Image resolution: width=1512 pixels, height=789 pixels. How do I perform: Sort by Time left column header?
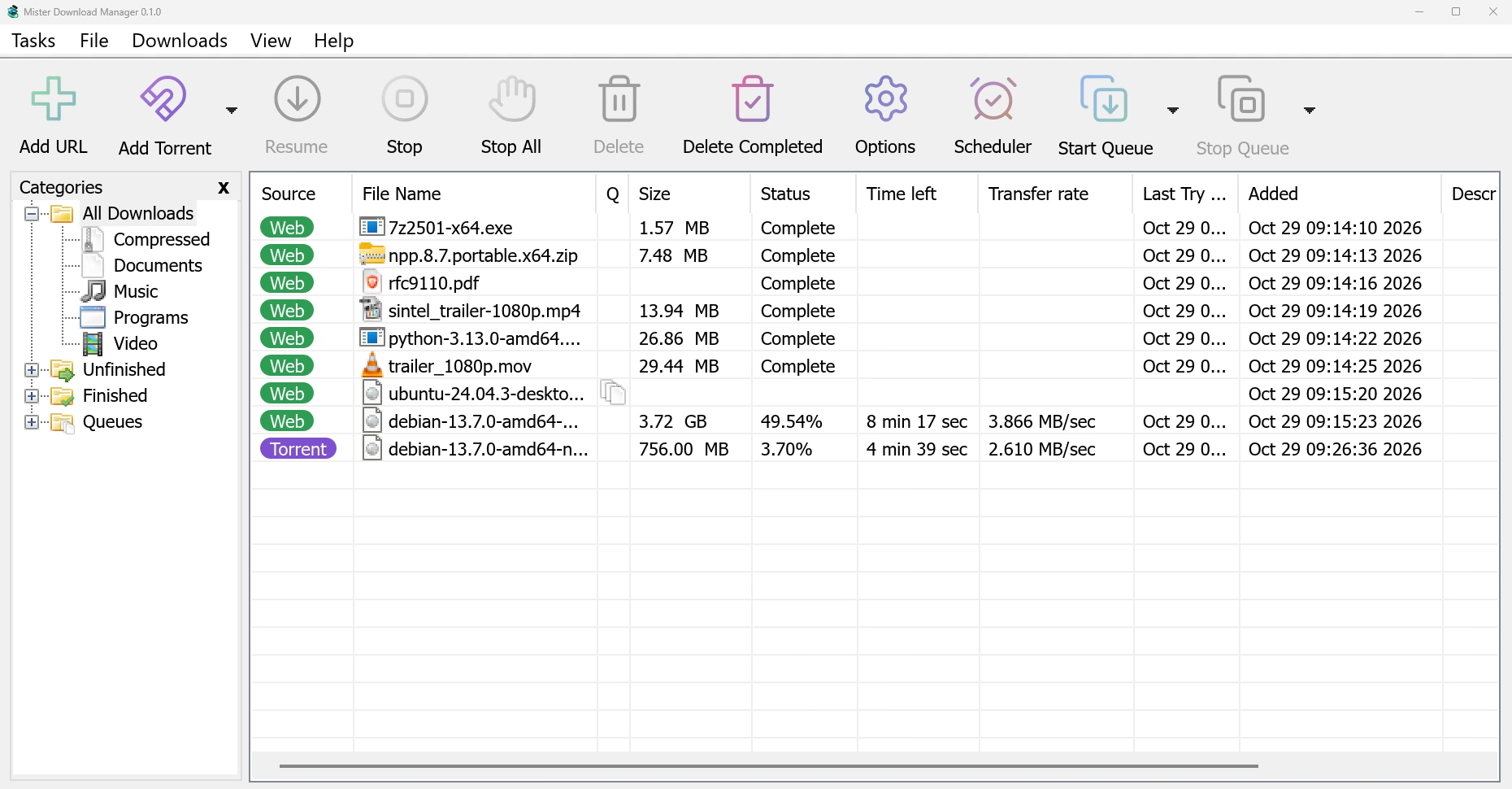918,194
